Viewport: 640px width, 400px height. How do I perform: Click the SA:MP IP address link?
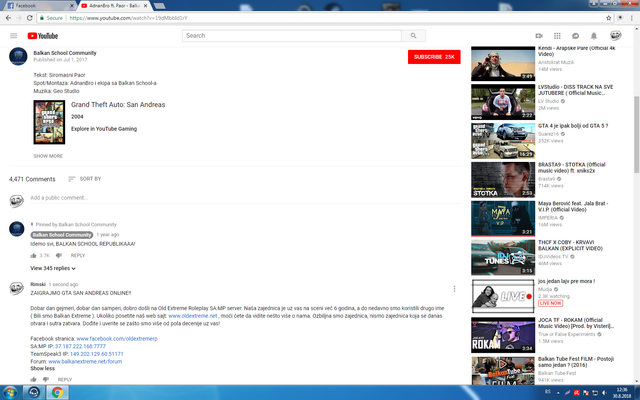80,346
